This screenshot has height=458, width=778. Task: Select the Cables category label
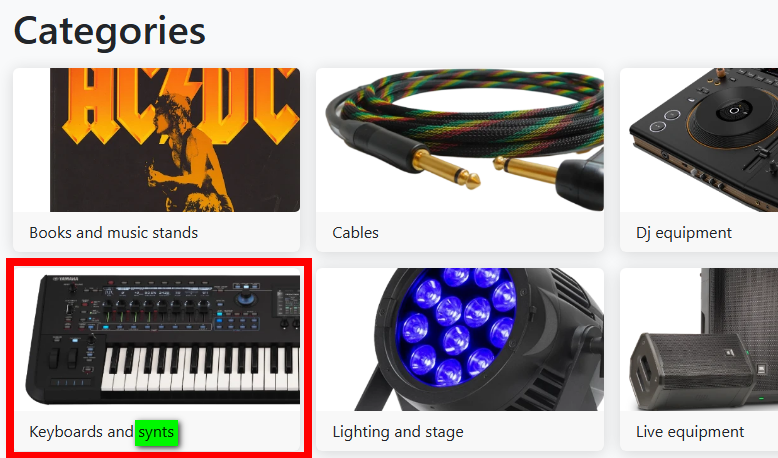355,232
